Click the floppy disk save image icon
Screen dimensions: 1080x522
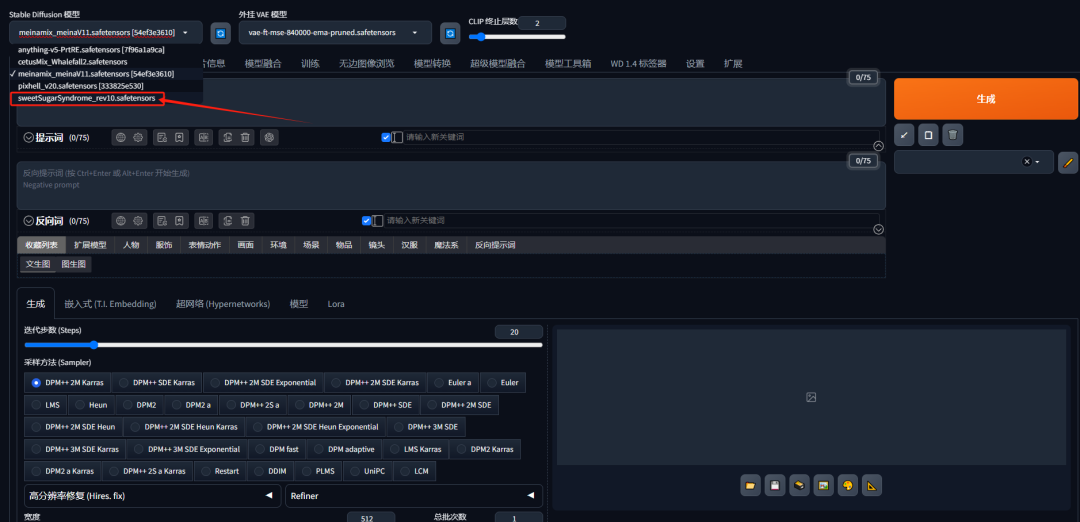[x=774, y=486]
